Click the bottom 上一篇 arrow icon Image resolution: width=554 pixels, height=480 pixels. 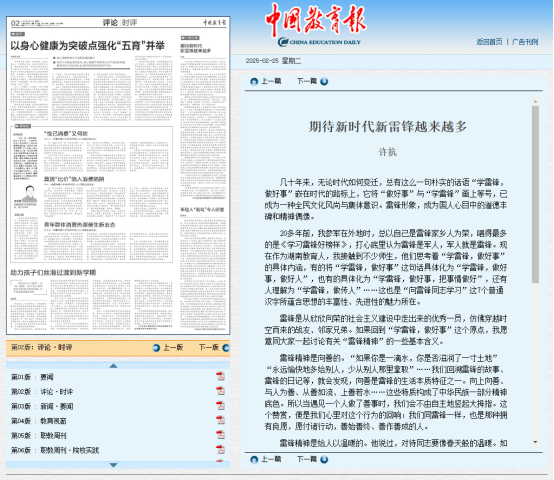(x=254, y=460)
